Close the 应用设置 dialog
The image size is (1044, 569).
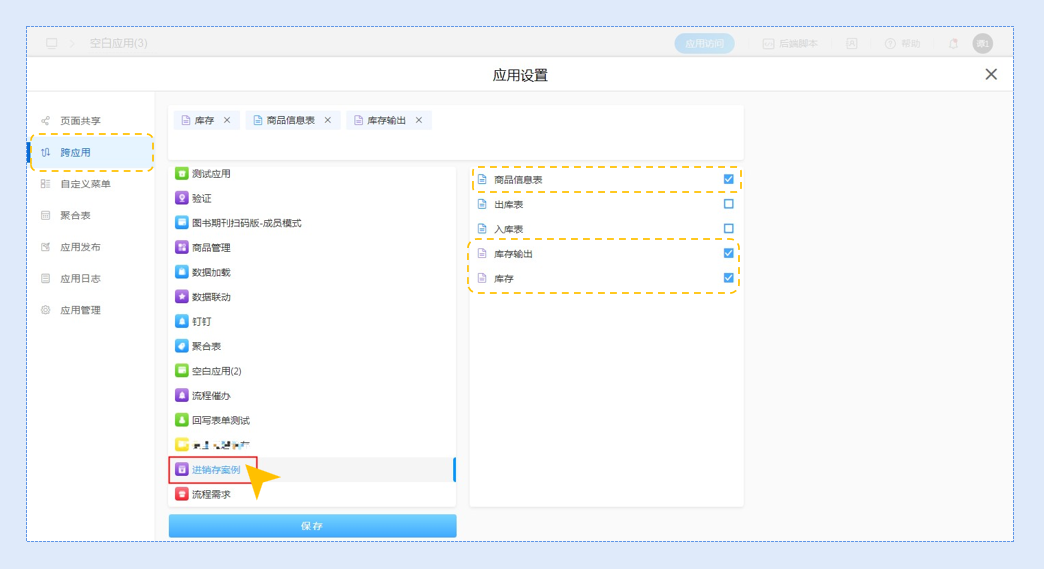[x=991, y=75]
